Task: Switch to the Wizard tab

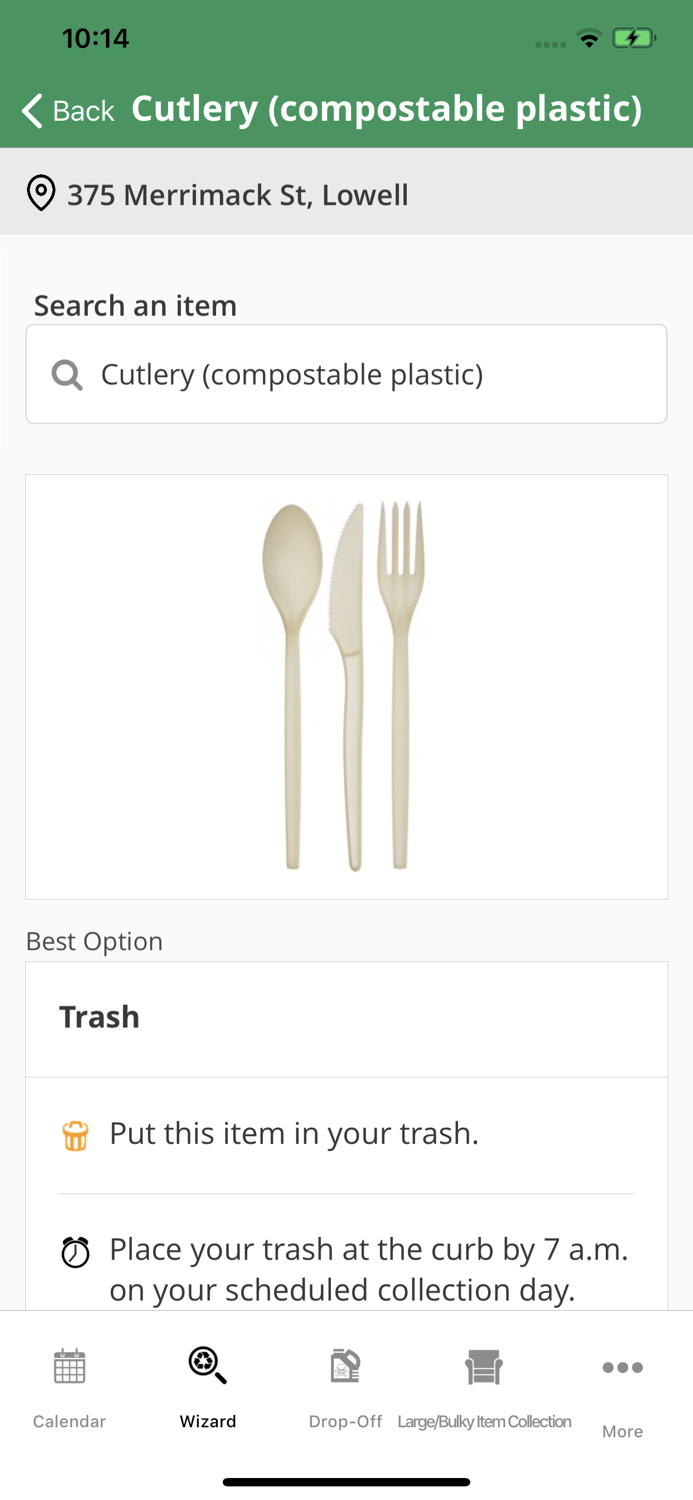Action: 207,1385
